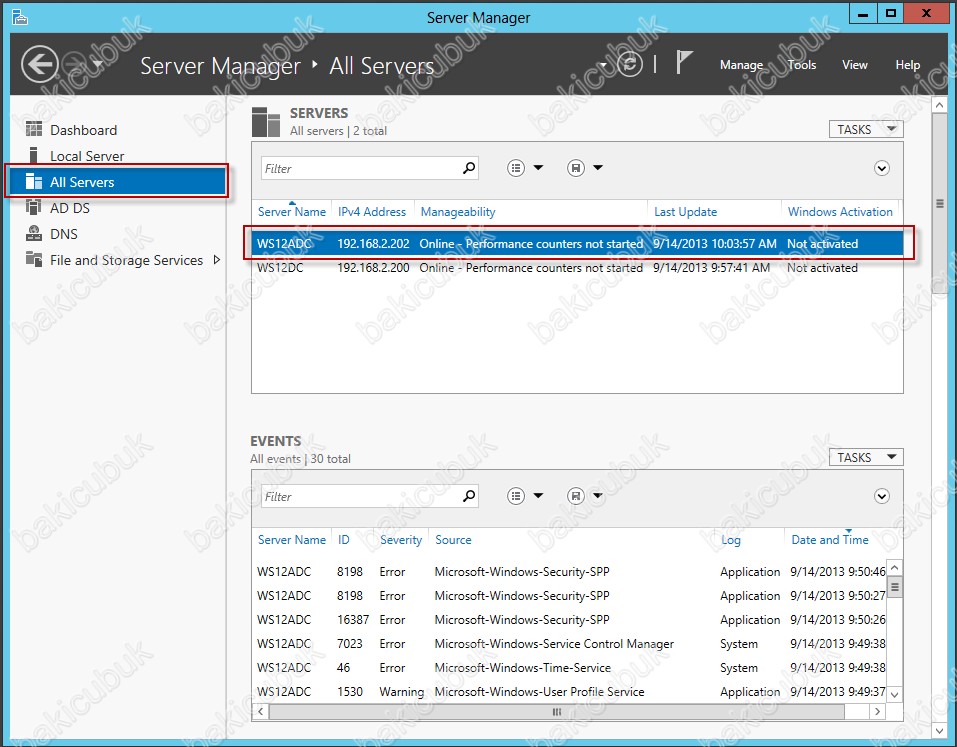Open the notifications flag
The image size is (957, 747).
(x=684, y=63)
